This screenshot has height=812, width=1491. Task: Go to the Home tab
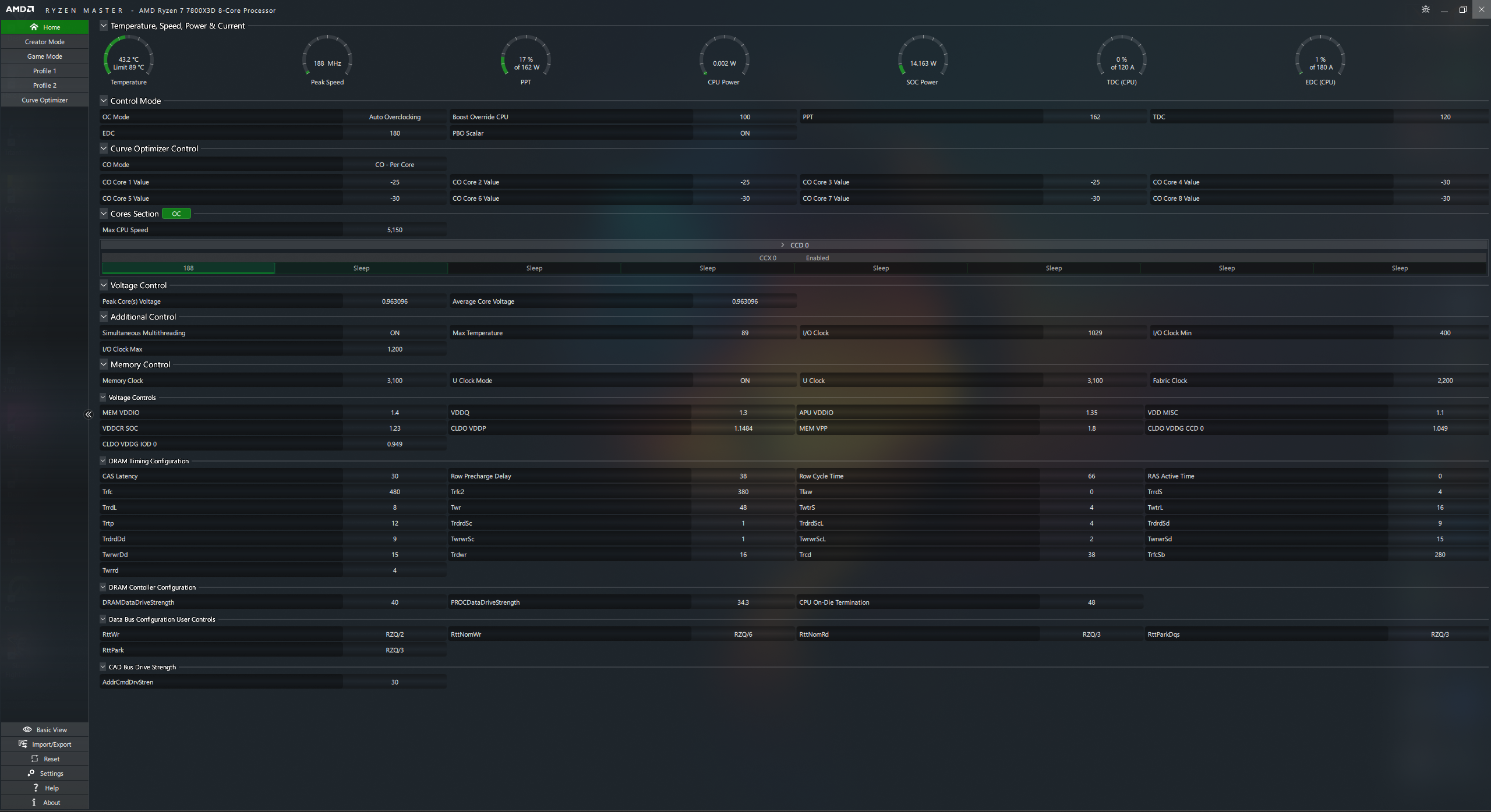pos(45,27)
